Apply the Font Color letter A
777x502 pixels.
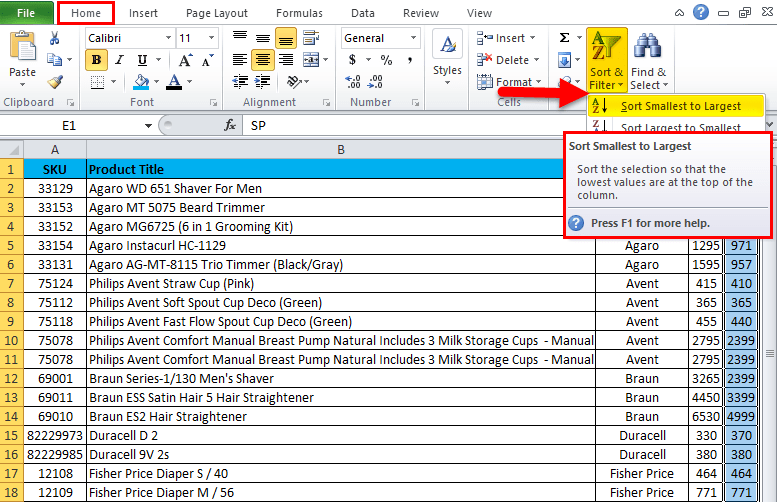[x=174, y=82]
